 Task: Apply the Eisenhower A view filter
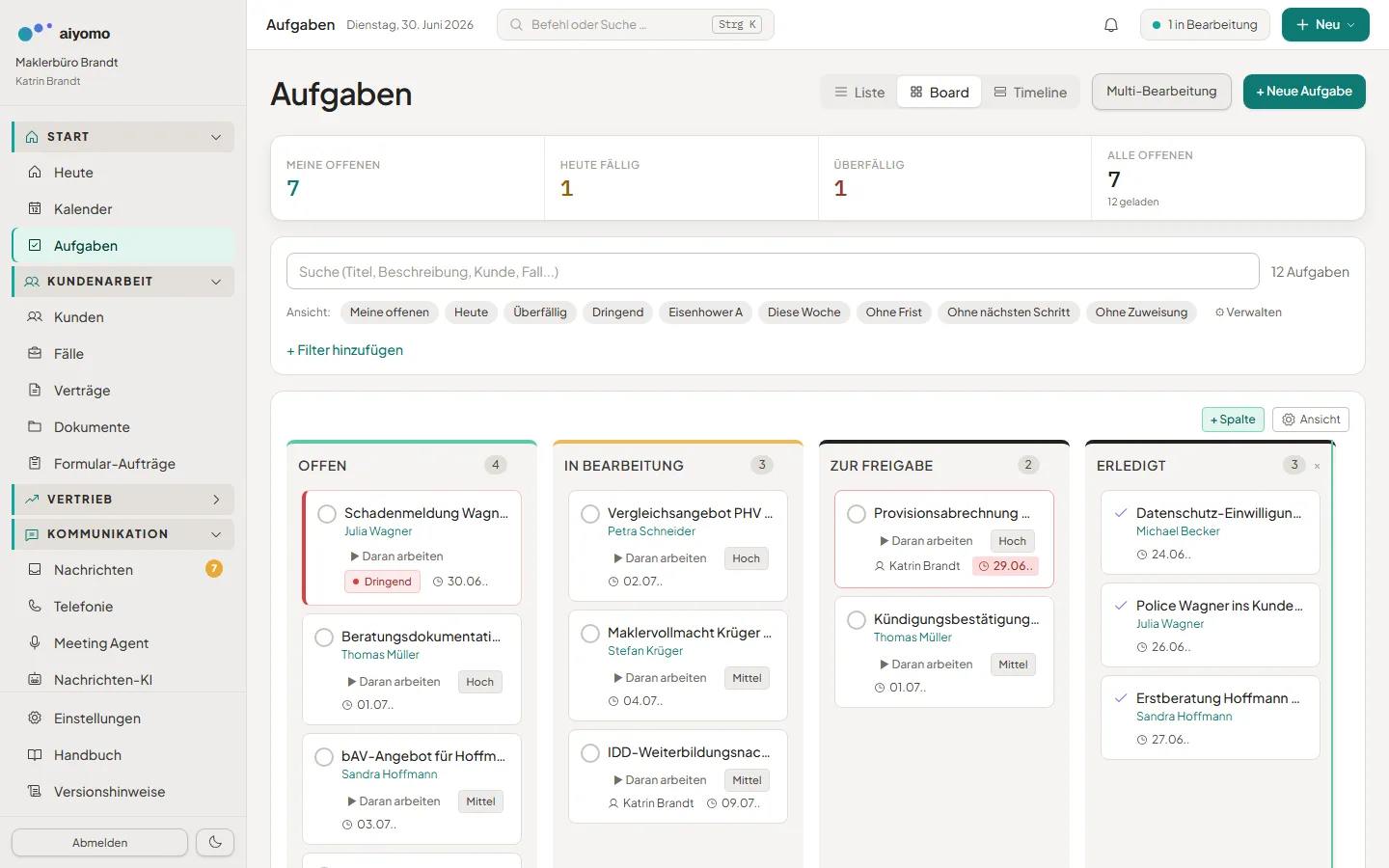point(706,312)
